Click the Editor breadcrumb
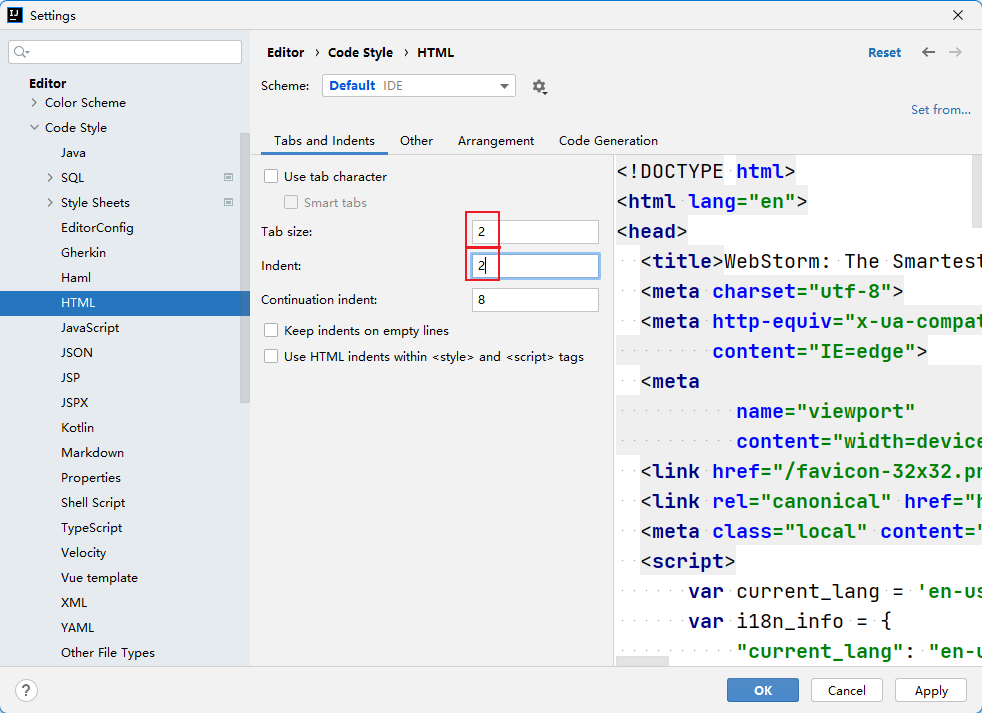This screenshot has height=713, width=982. pos(286,53)
